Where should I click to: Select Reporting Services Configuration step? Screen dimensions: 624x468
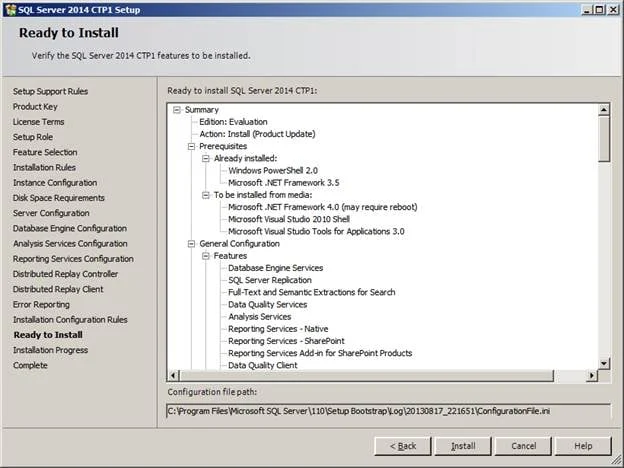pos(73,259)
